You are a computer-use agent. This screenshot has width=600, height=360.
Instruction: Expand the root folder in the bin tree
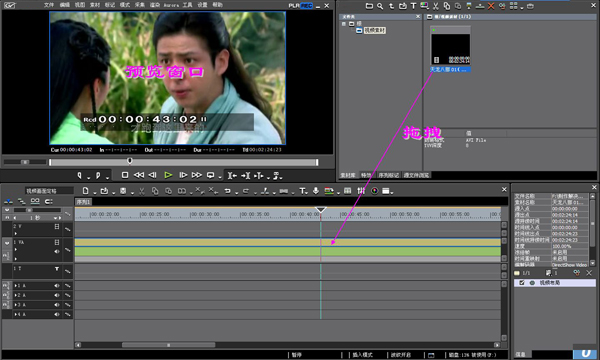pos(344,24)
